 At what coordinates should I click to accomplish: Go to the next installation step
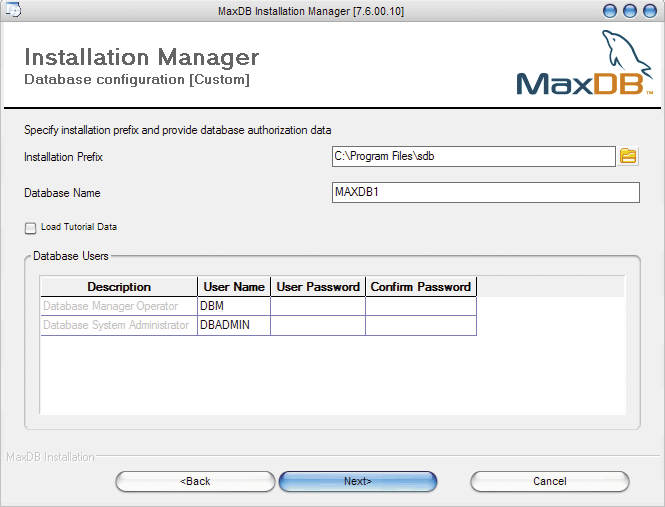pos(358,482)
